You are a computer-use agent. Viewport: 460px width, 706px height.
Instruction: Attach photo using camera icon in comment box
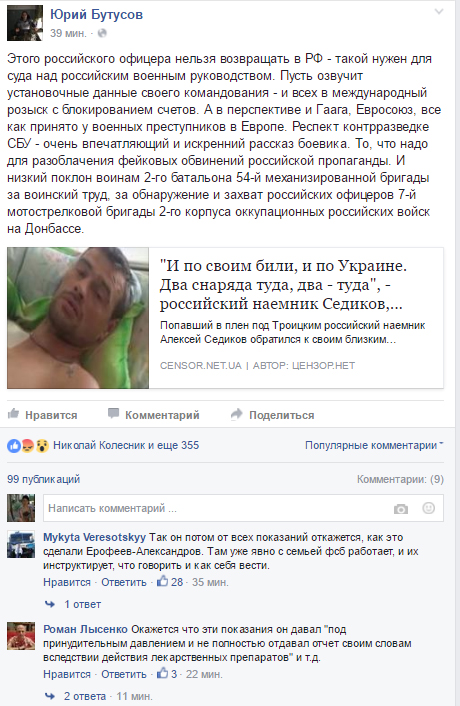tap(401, 509)
